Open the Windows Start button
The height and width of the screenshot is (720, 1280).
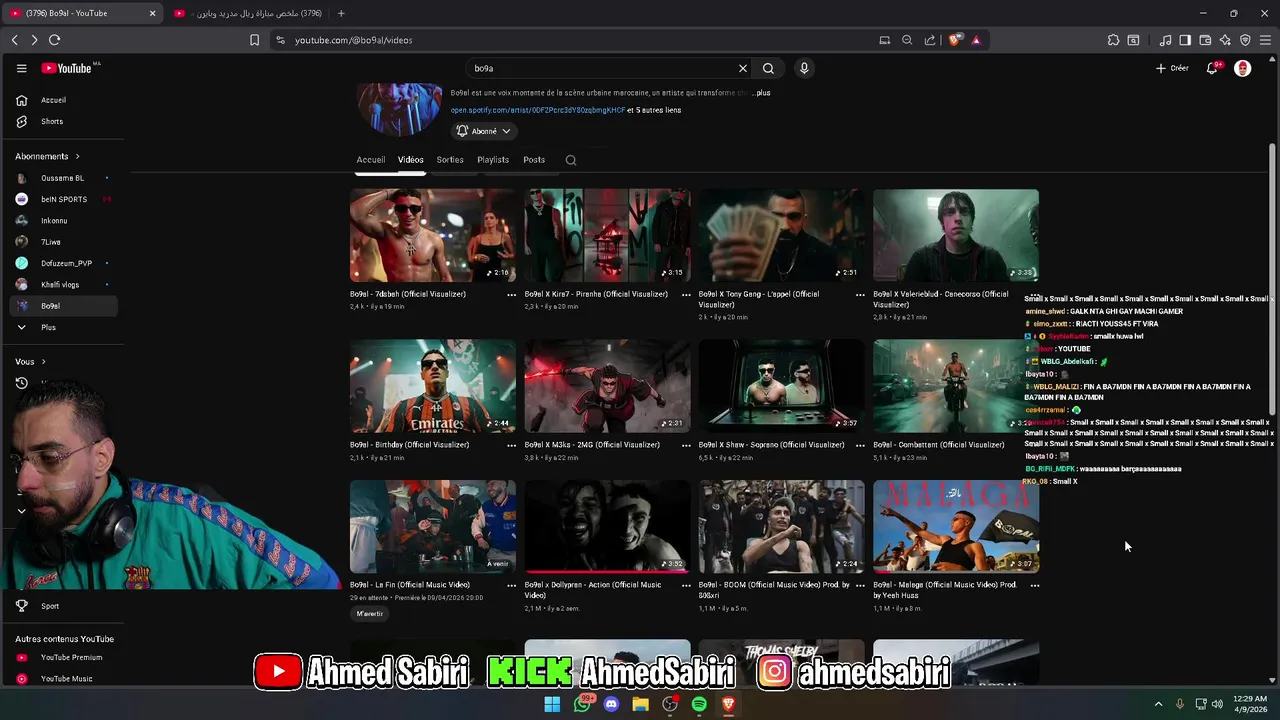pyautogui.click(x=552, y=704)
